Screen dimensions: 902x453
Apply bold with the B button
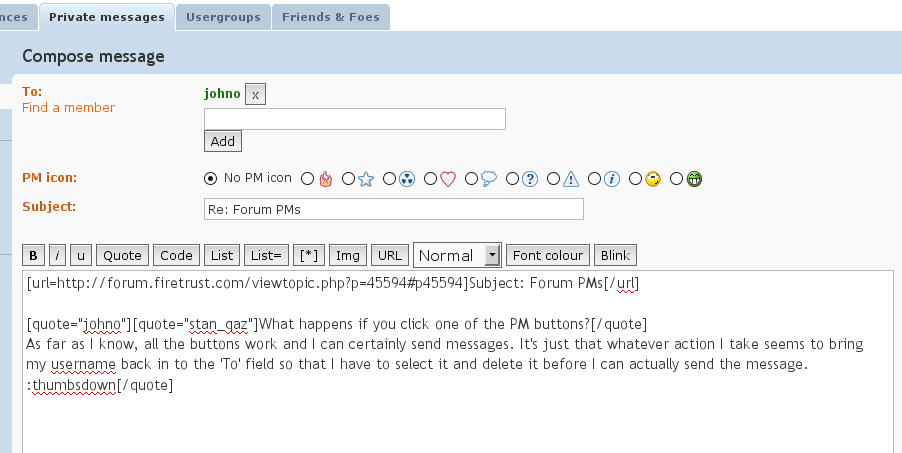pos(33,256)
